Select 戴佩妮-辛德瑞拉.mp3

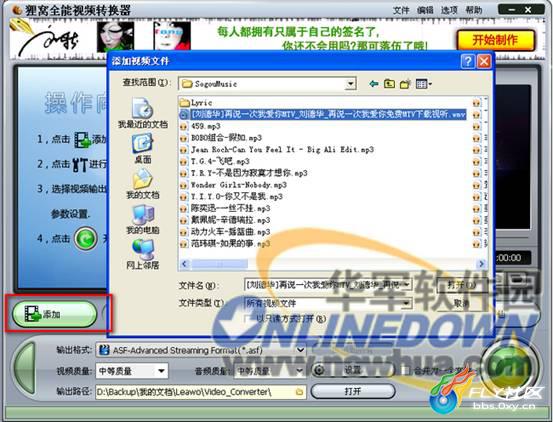pyautogui.click(x=225, y=220)
